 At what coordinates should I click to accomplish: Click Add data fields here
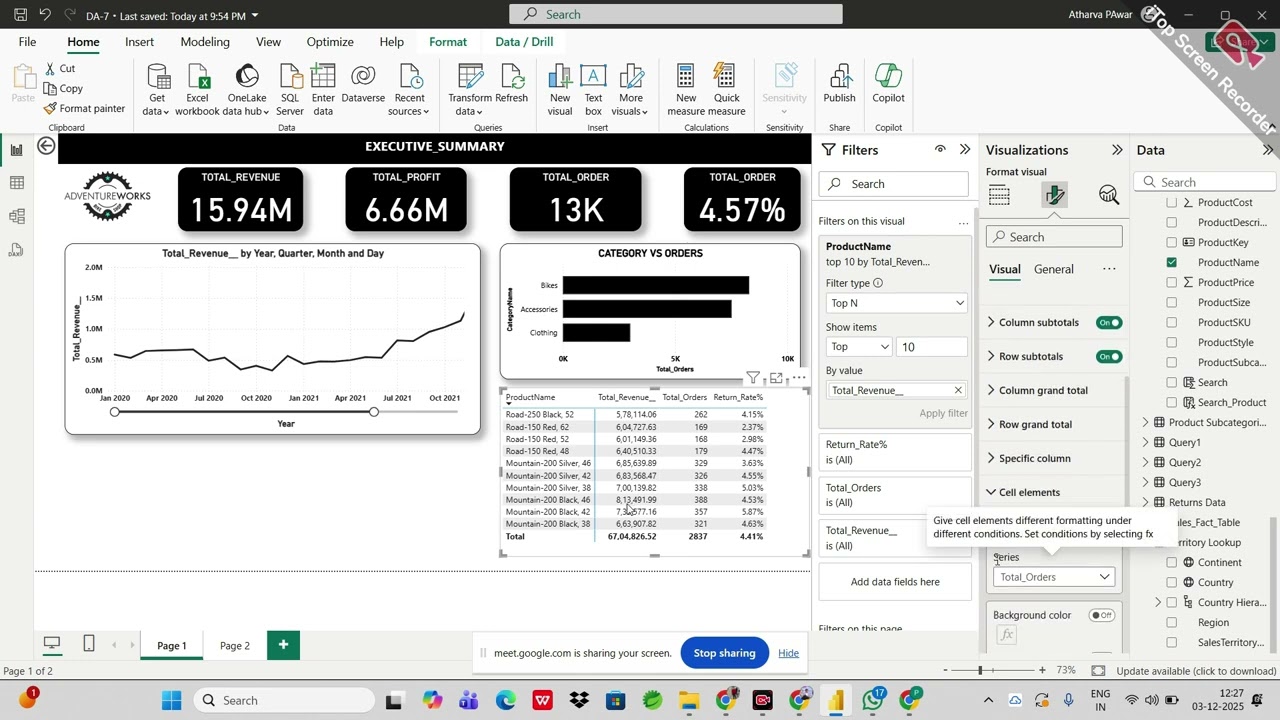[x=895, y=582]
